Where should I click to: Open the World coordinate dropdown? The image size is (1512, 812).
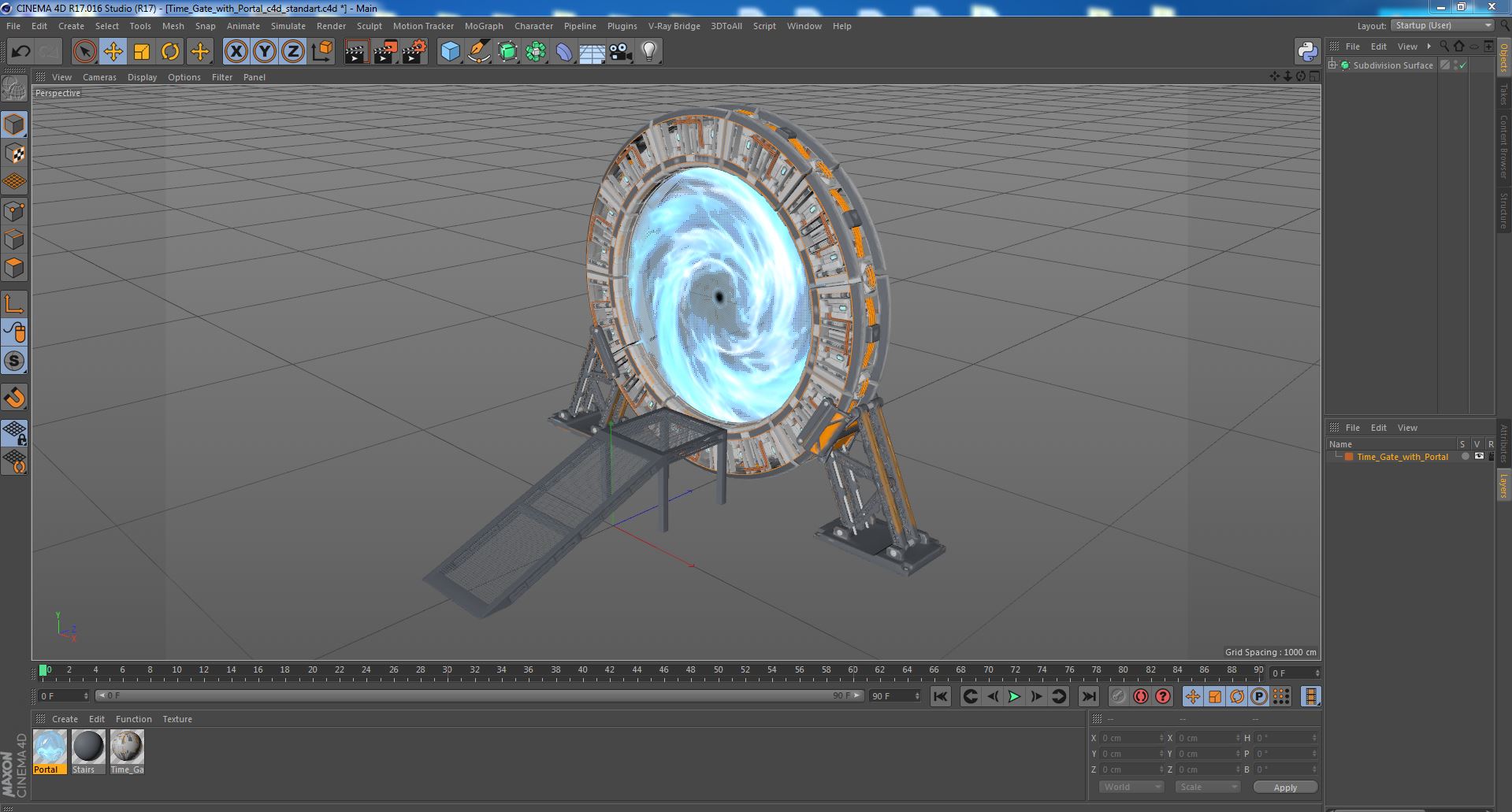[x=1131, y=787]
